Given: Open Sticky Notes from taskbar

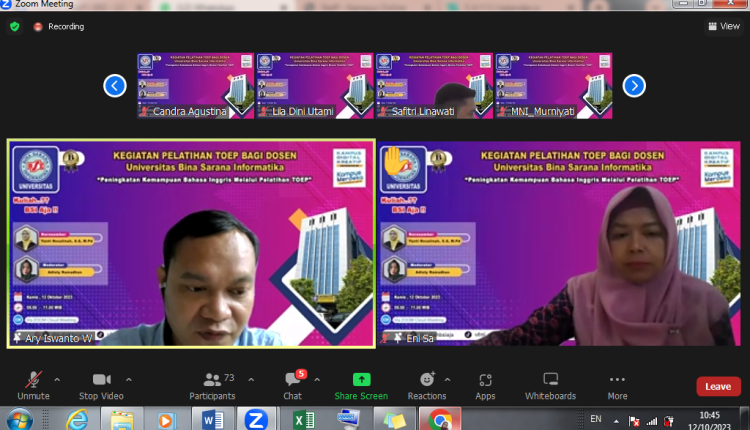Looking at the screenshot, I should [x=394, y=420].
